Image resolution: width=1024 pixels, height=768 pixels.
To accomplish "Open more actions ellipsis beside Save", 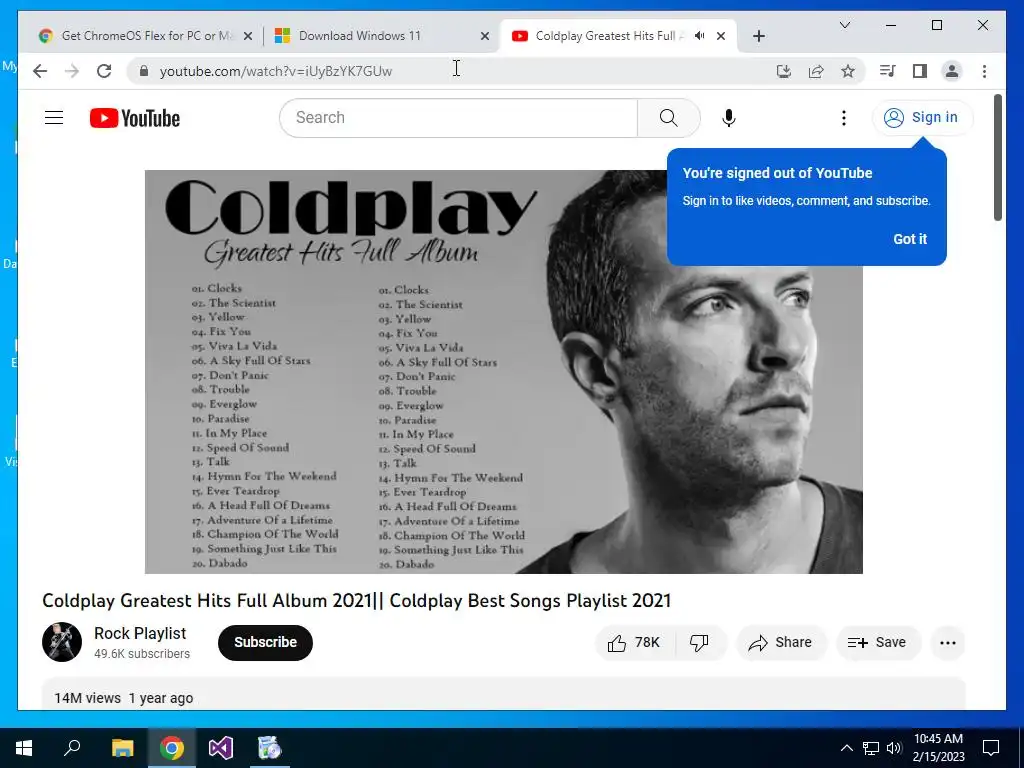I will [x=948, y=643].
